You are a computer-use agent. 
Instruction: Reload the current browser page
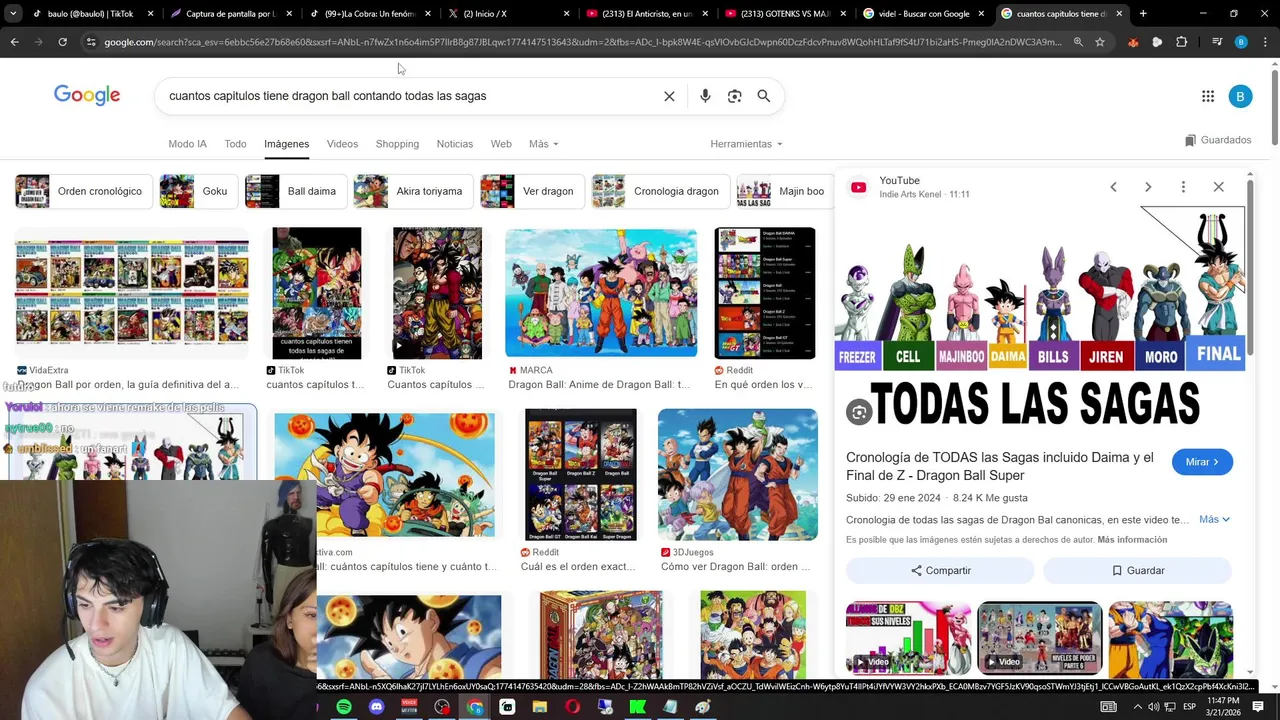pos(62,42)
